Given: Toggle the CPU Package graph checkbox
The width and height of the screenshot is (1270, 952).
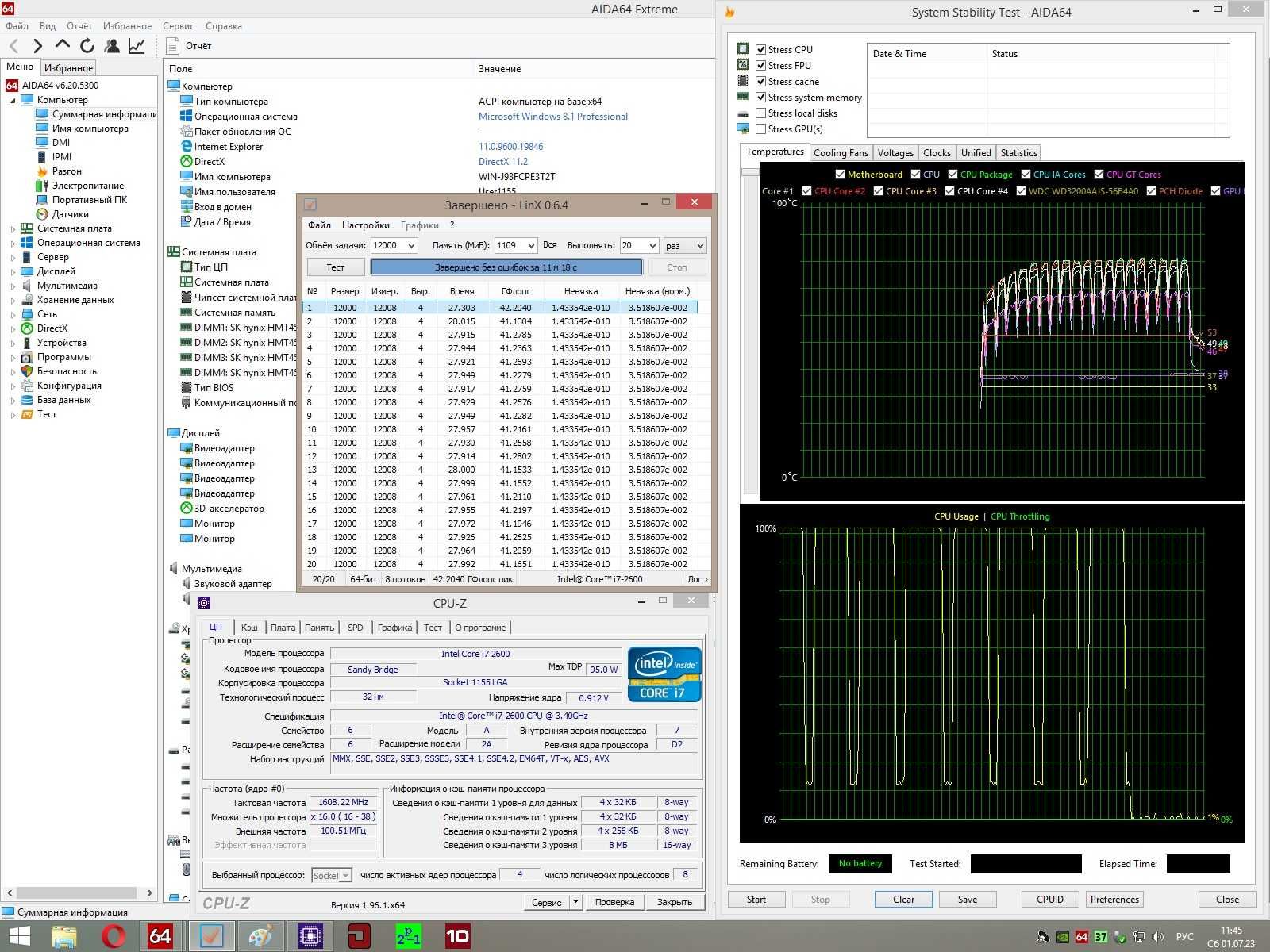Looking at the screenshot, I should click(952, 175).
